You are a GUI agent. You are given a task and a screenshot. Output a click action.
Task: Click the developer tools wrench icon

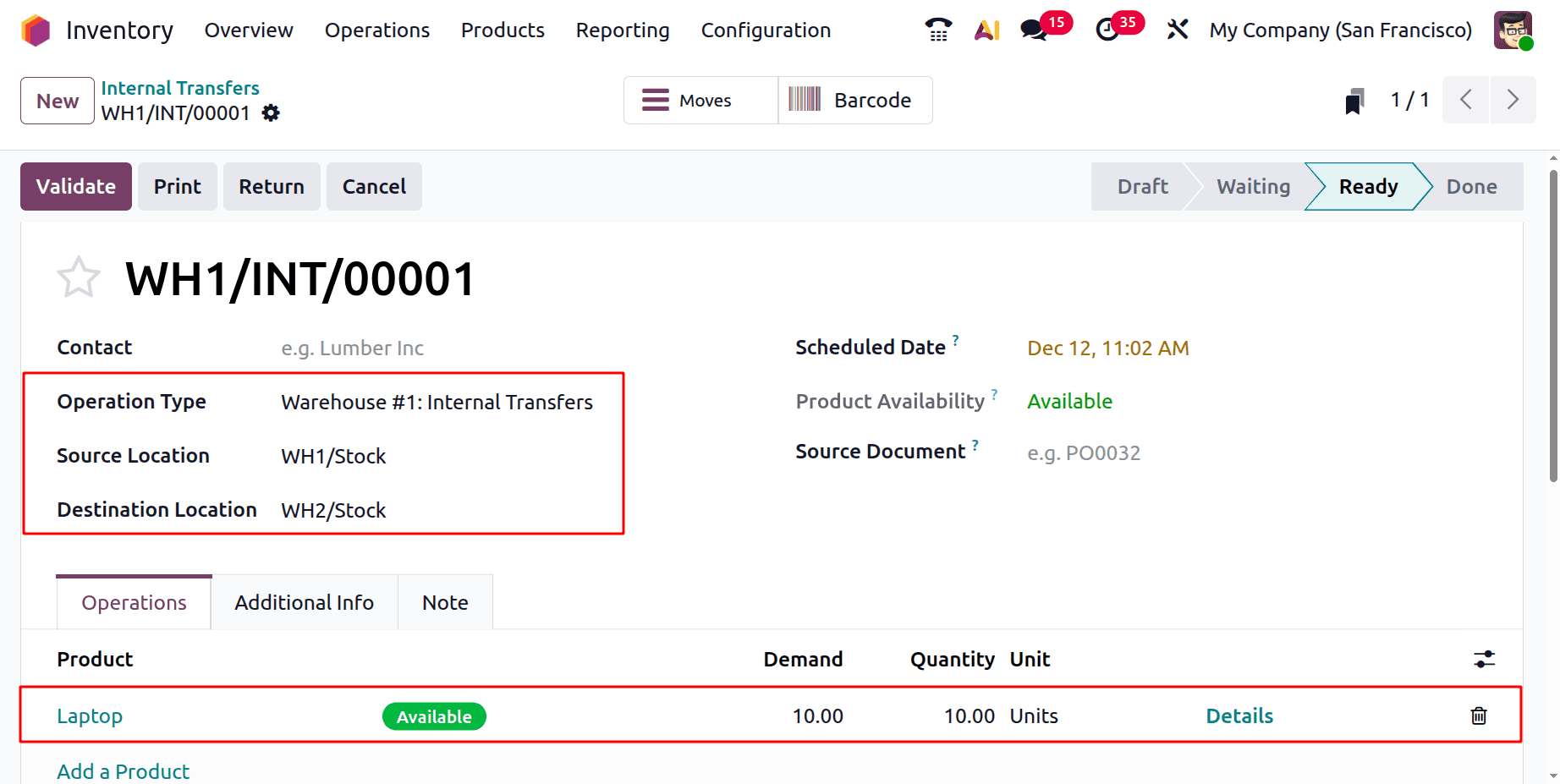click(x=1177, y=30)
